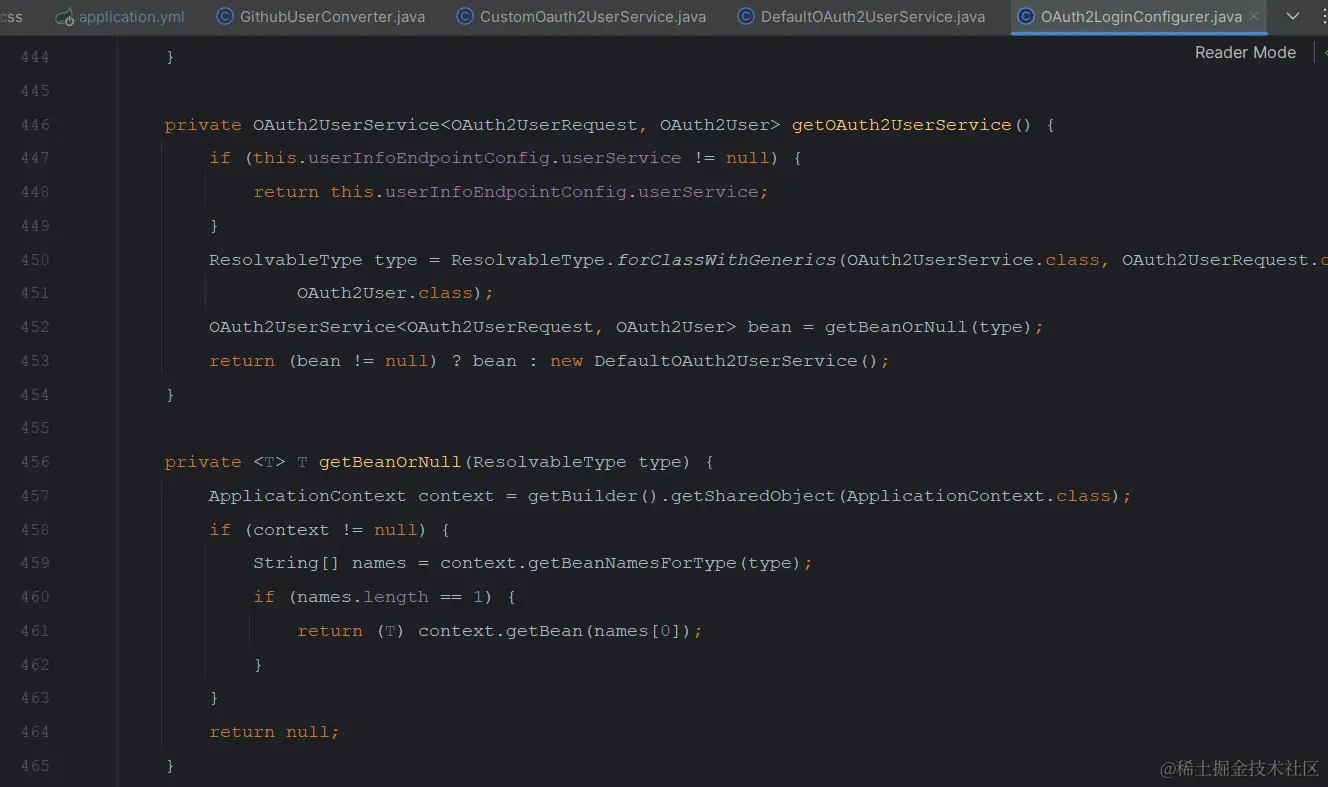Expand the hidden editor tabs dropdown chevron
This screenshot has height=787, width=1328.
click(x=1293, y=17)
